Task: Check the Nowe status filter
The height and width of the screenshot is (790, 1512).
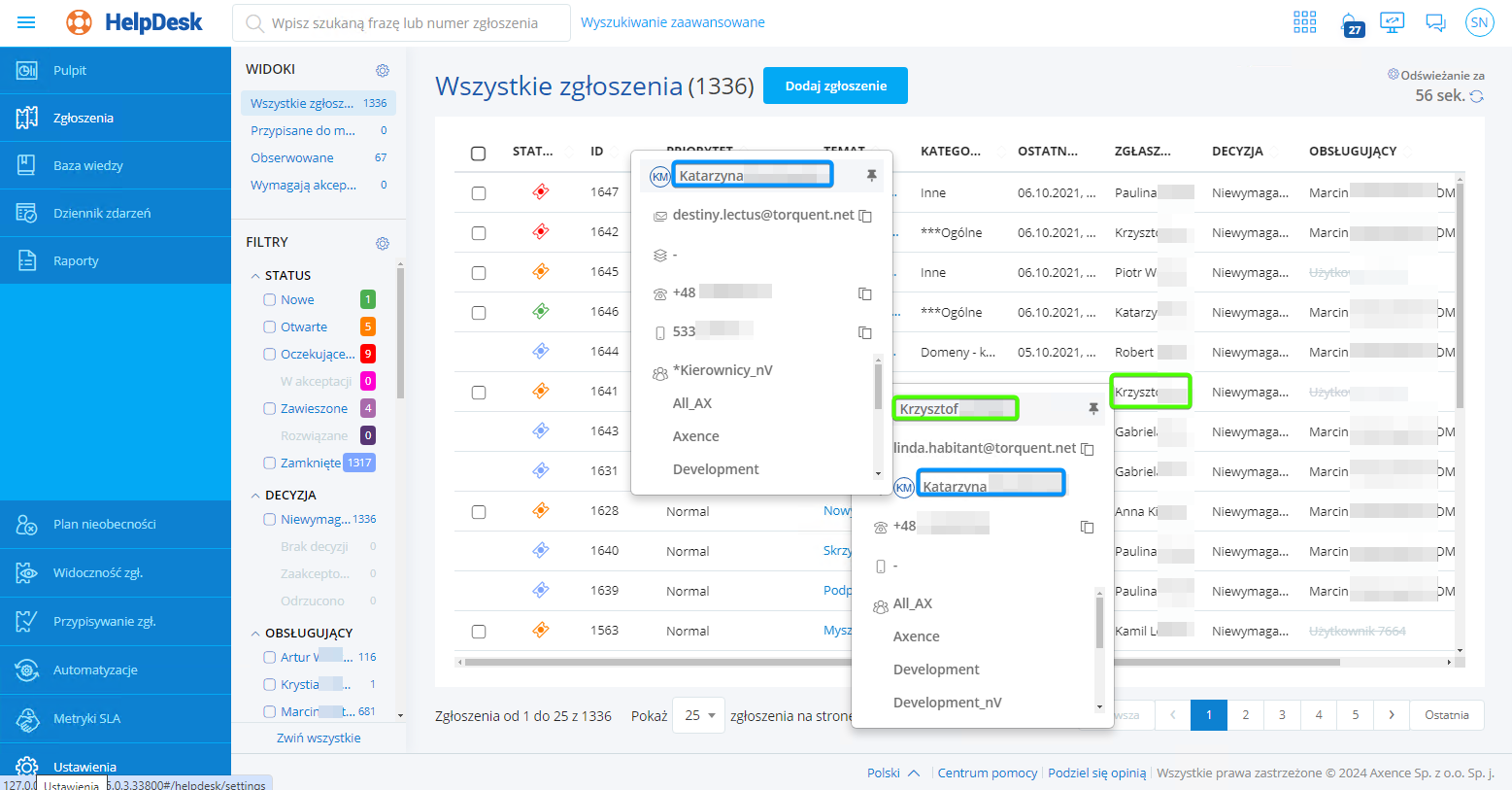Action: [x=270, y=300]
